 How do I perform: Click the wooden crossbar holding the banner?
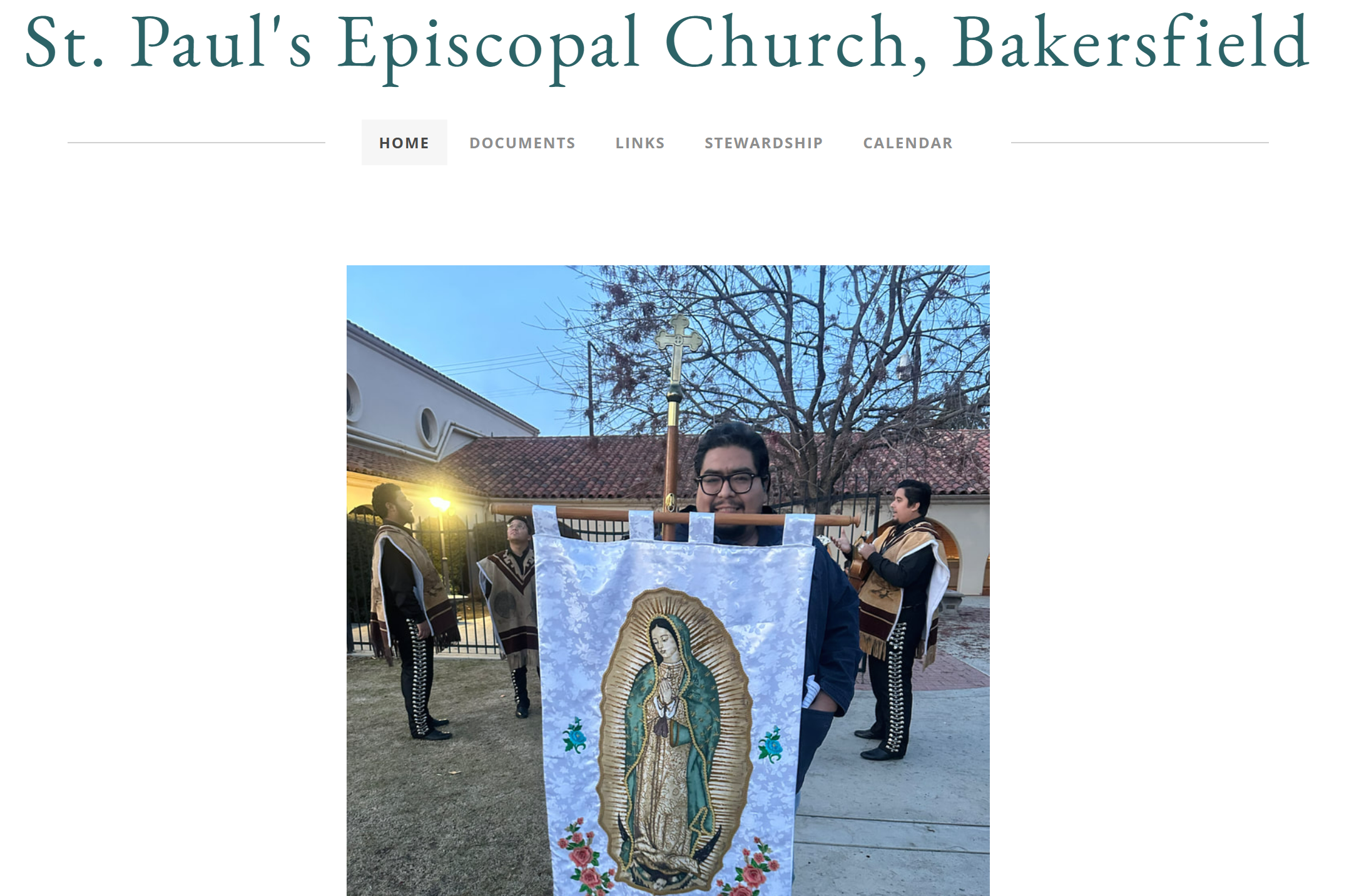[676, 516]
